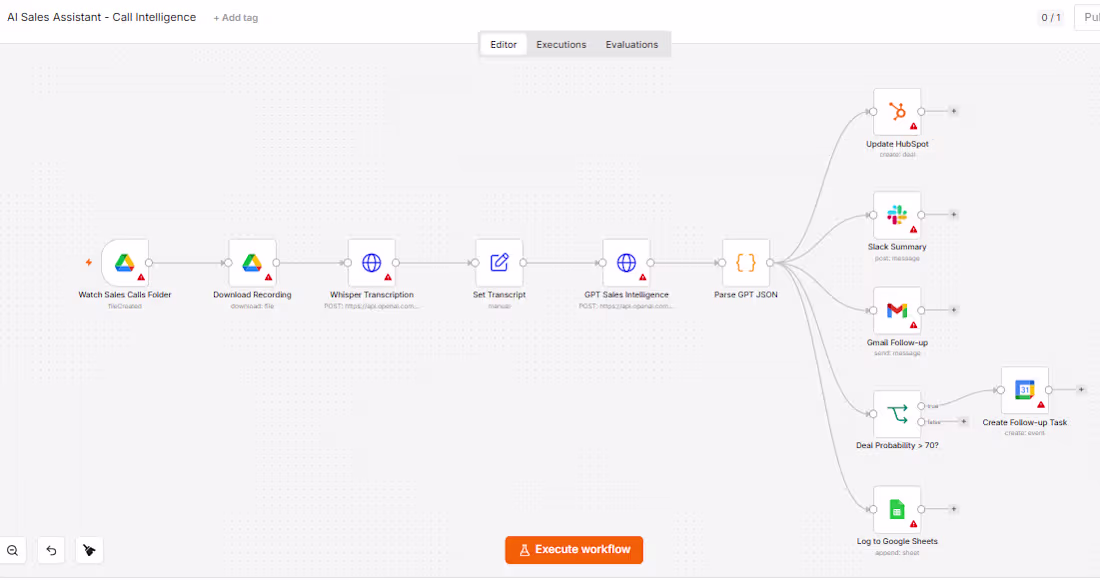Click the 0 / 1 status badge
The height and width of the screenshot is (580, 1100).
pos(1051,18)
